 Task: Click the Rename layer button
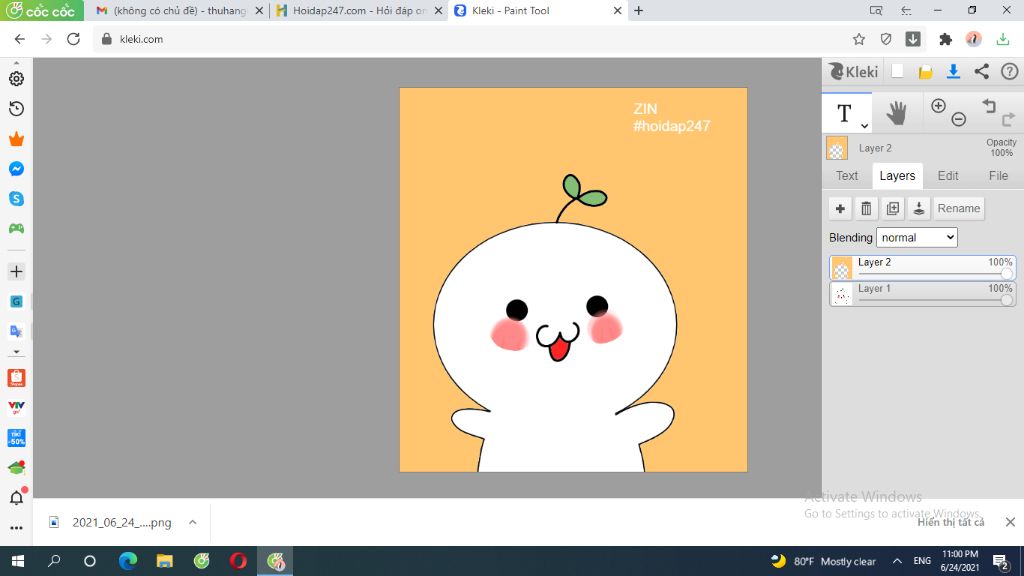pyautogui.click(x=959, y=208)
